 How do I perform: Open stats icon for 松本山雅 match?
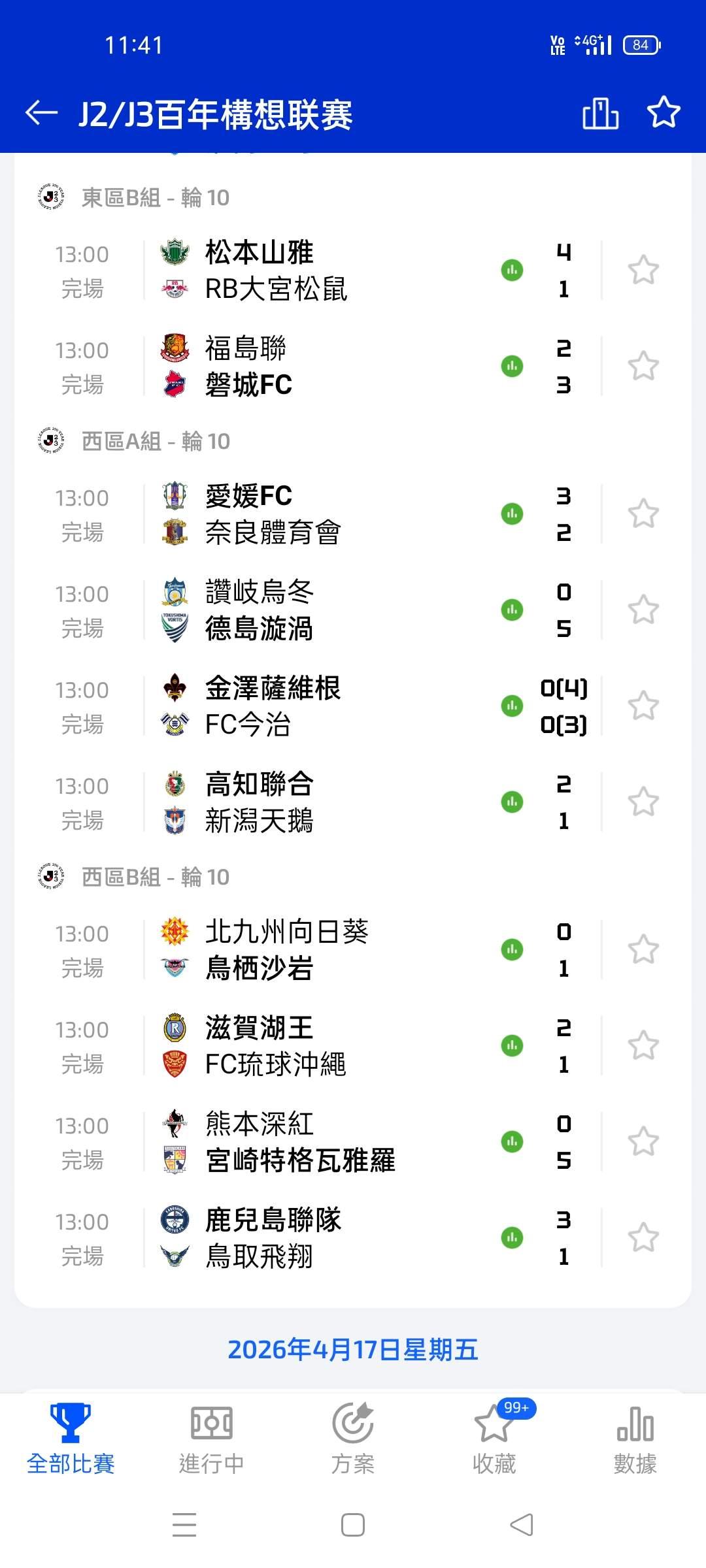tap(512, 270)
